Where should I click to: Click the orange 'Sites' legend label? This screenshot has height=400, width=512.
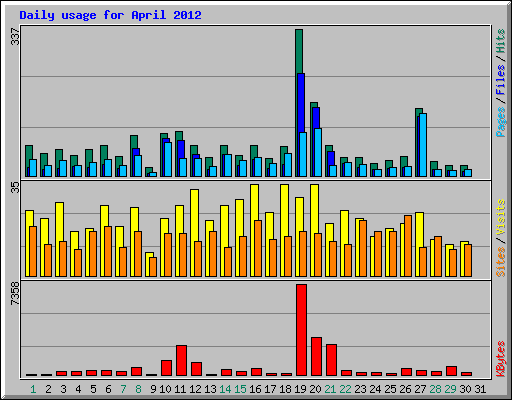501,262
